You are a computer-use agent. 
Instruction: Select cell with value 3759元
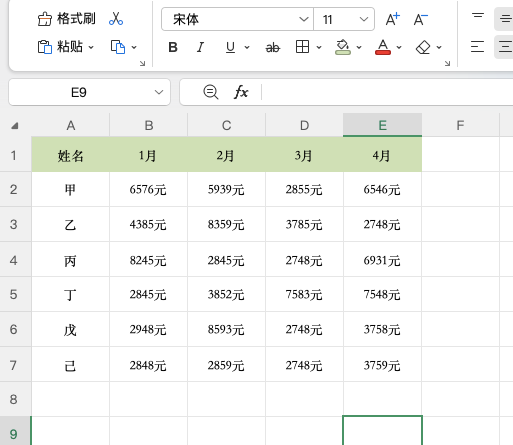pyautogui.click(x=383, y=365)
